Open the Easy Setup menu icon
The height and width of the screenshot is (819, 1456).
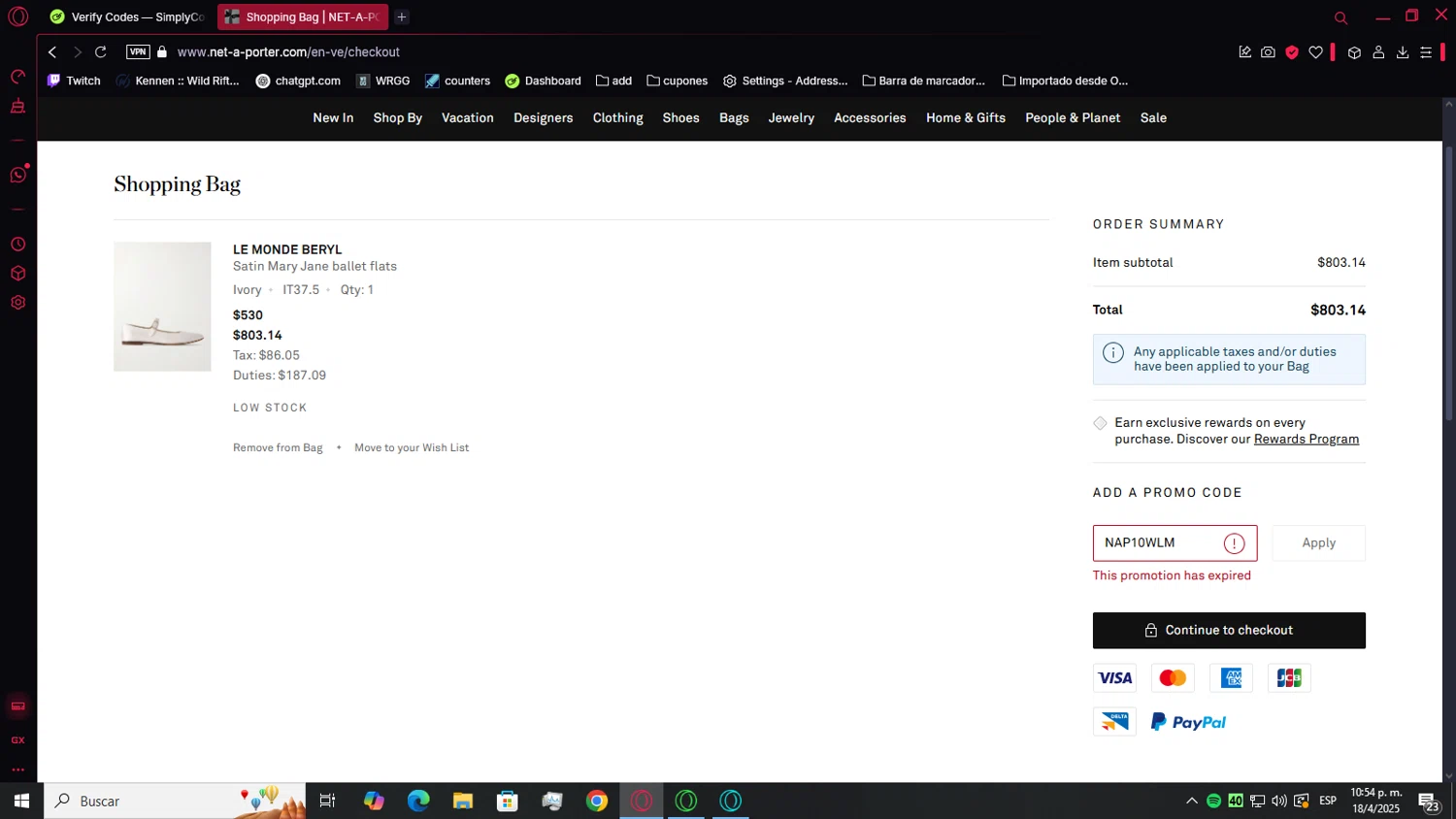click(x=1426, y=52)
